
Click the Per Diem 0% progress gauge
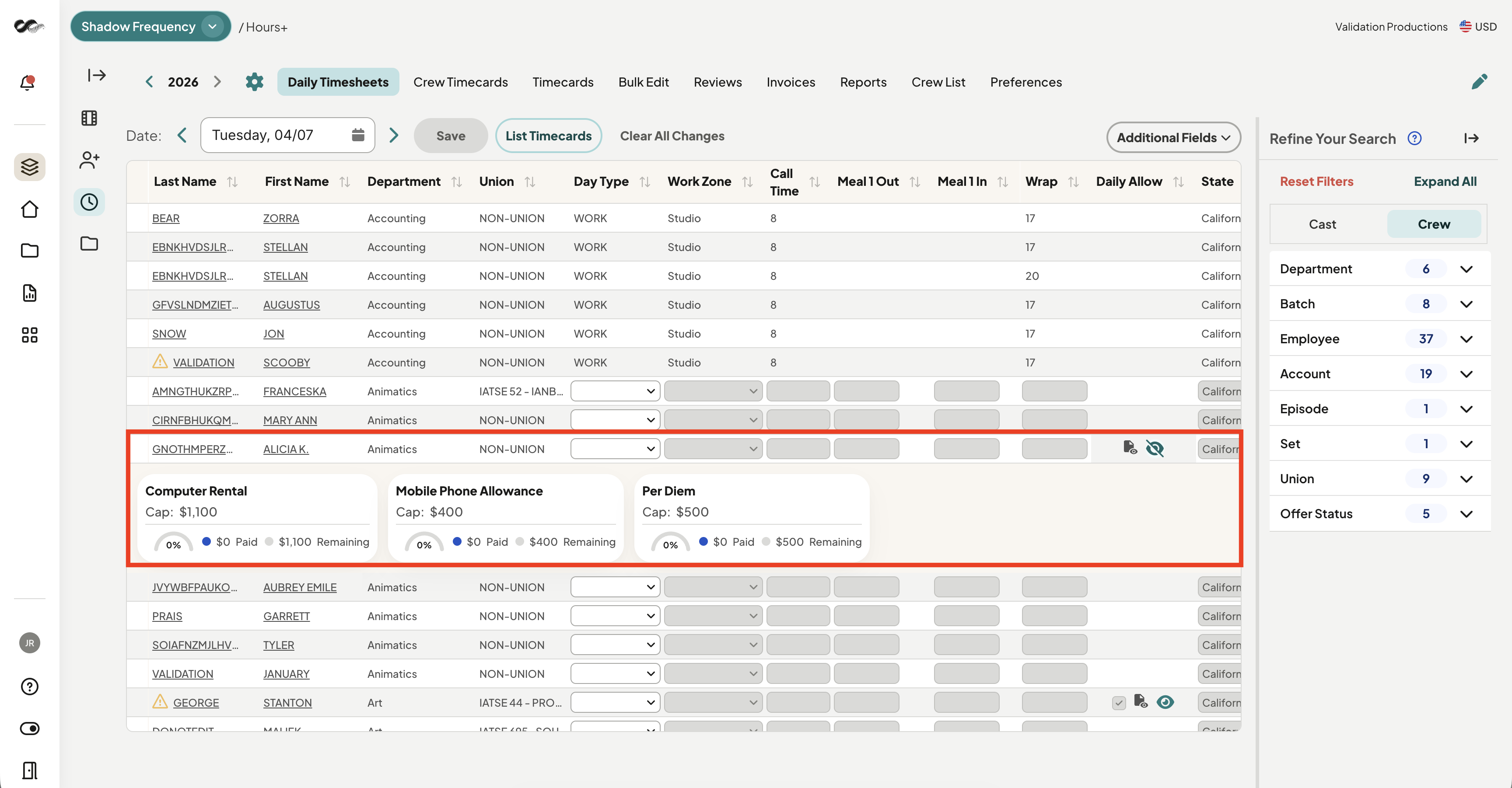[x=670, y=542]
